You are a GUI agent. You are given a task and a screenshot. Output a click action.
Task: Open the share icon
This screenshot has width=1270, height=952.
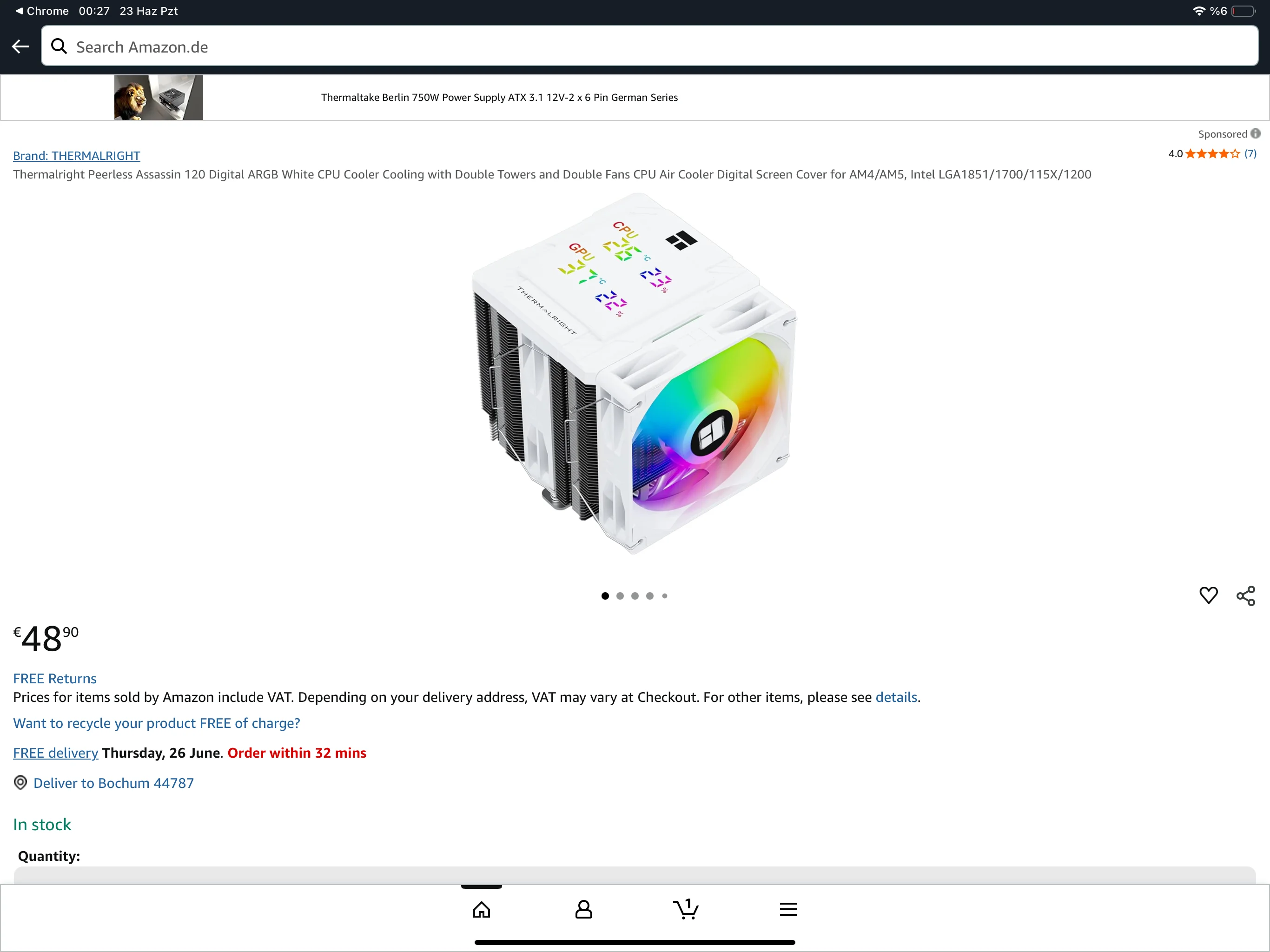tap(1245, 595)
